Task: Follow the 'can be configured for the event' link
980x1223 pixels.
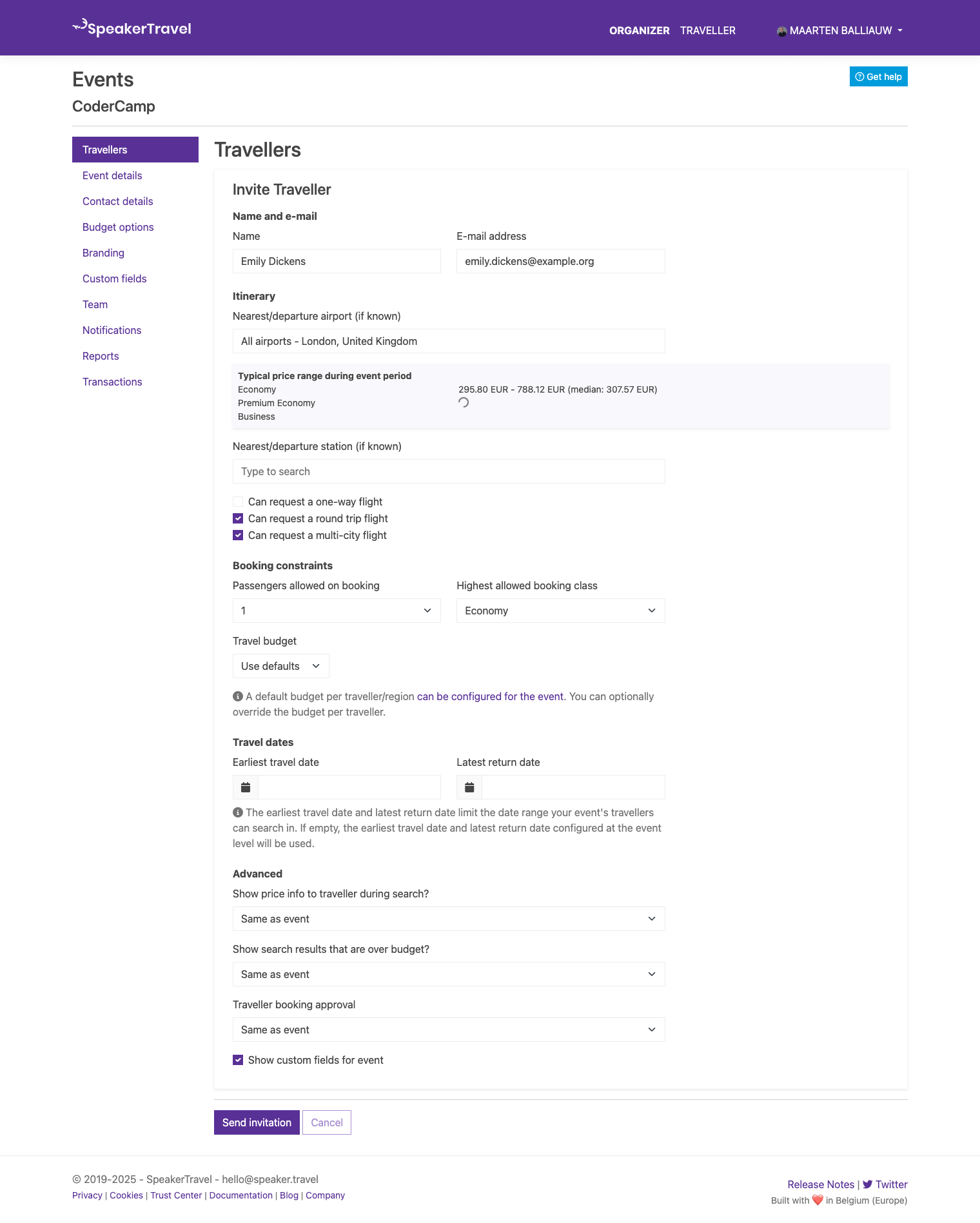Action: [x=490, y=696]
